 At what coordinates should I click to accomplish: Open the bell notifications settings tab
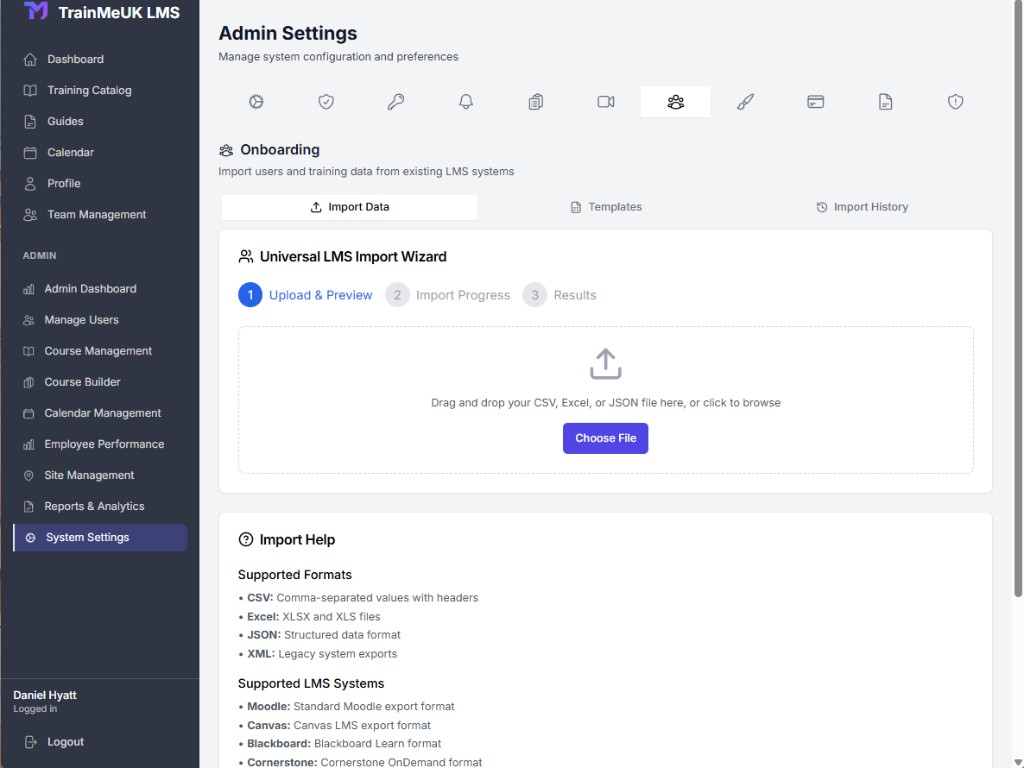click(466, 102)
